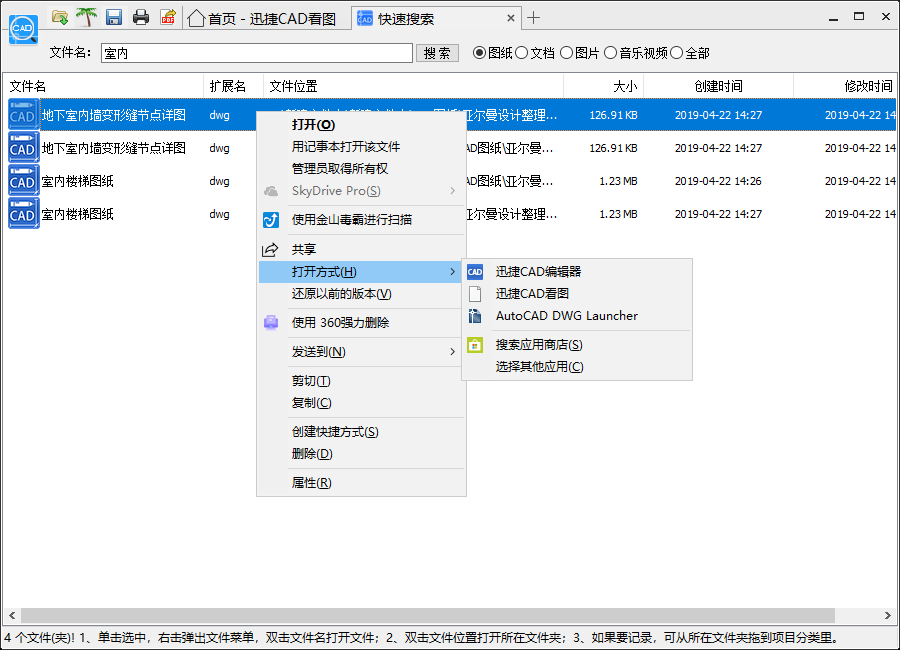Click the CAD app logo icon
The height and width of the screenshot is (650, 900).
click(23, 29)
